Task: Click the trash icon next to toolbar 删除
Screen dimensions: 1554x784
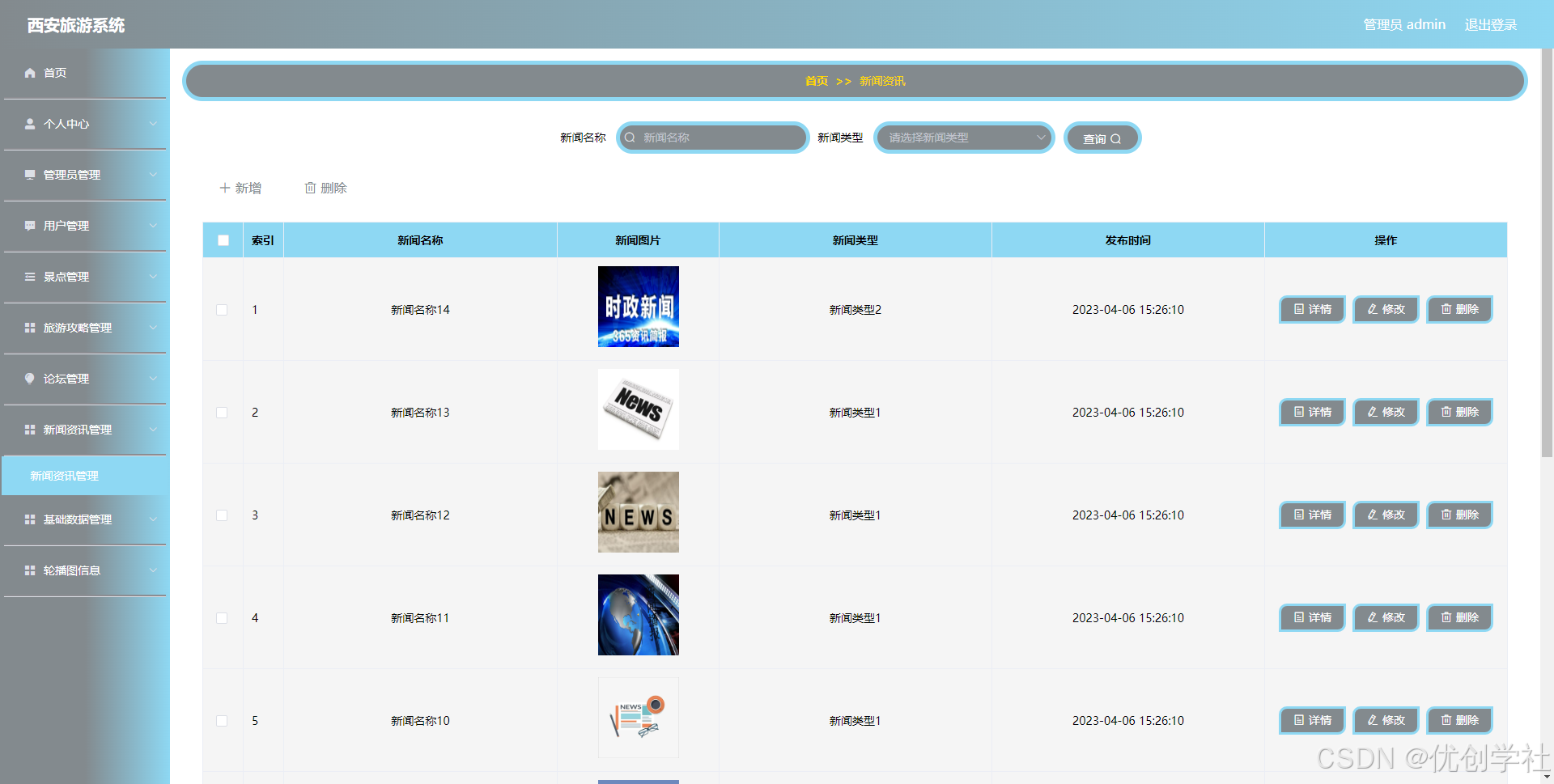Action: coord(310,188)
